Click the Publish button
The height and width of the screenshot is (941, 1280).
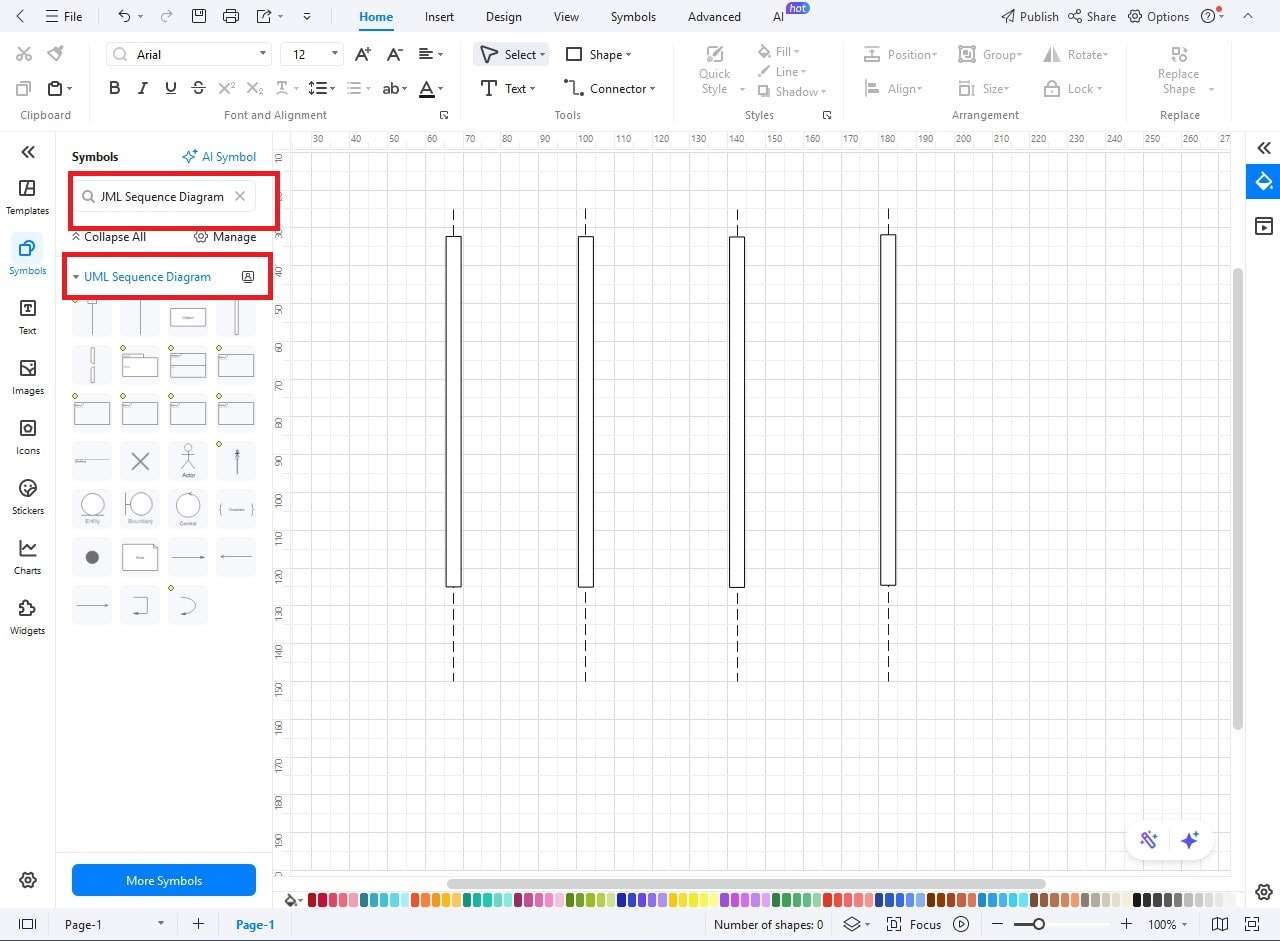pos(1029,16)
